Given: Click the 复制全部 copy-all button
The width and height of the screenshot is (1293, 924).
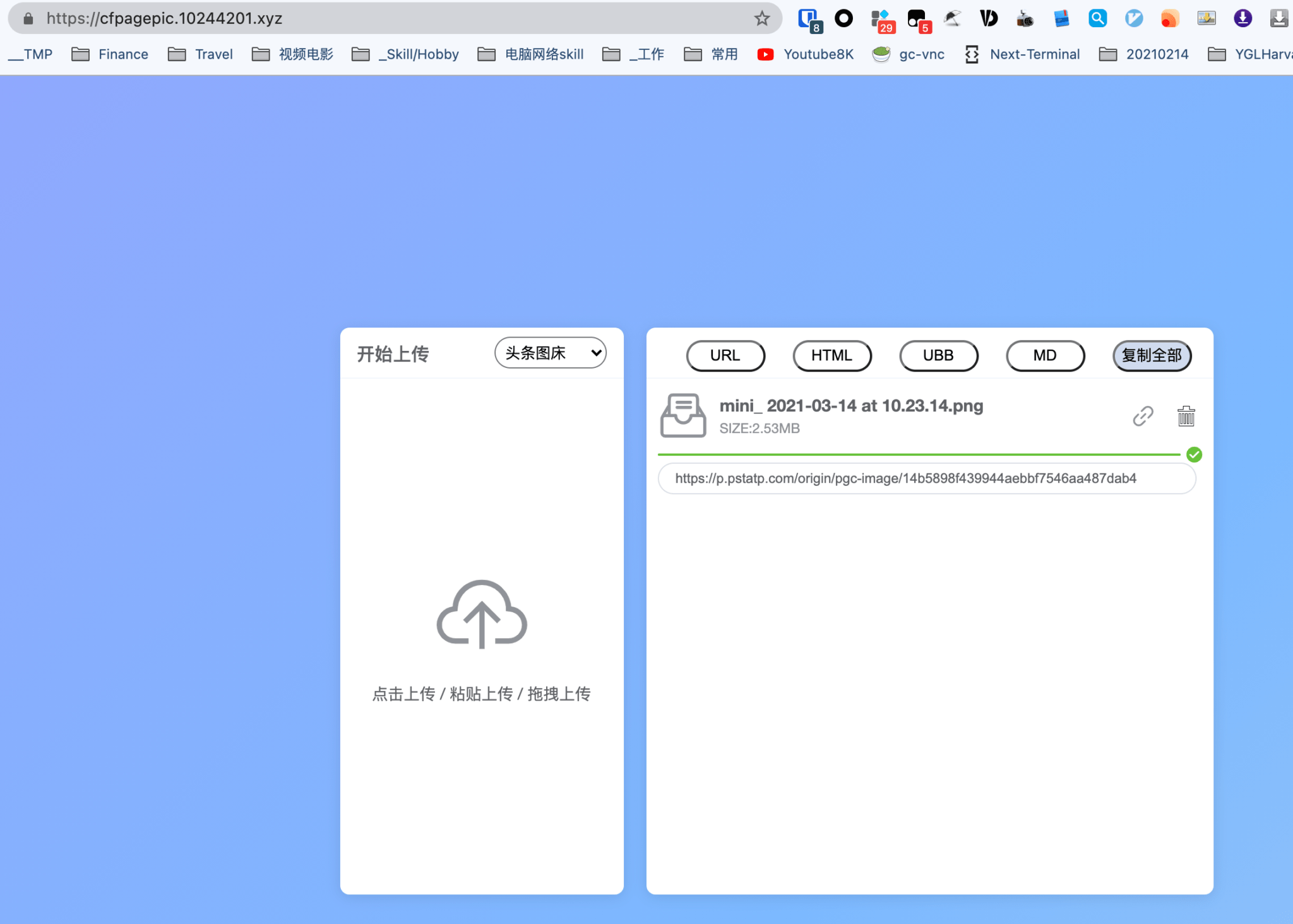Looking at the screenshot, I should [1151, 355].
